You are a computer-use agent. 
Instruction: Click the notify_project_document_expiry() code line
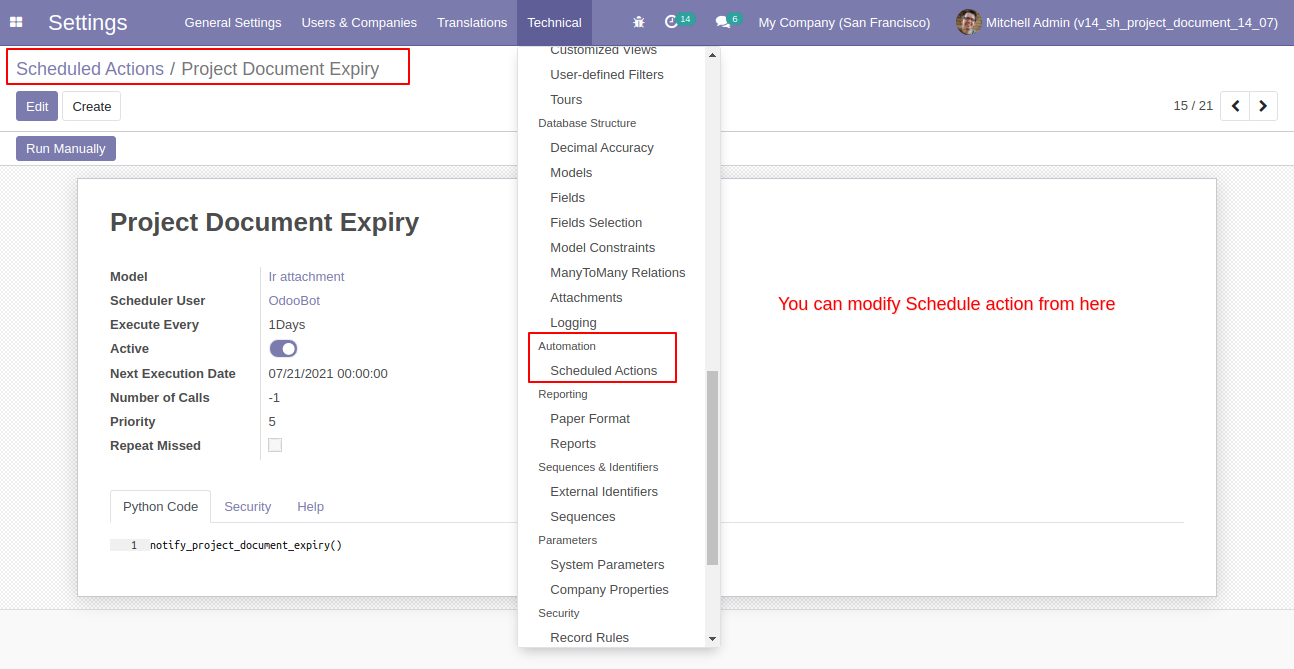click(246, 545)
